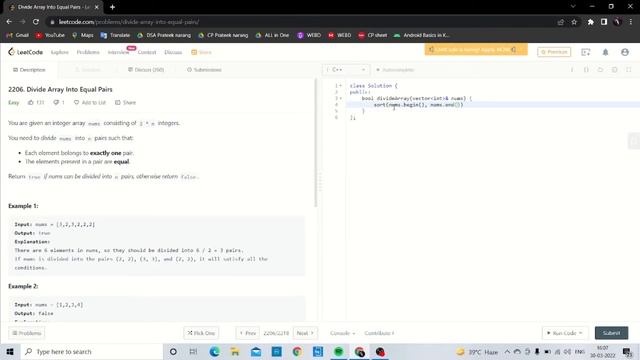The image size is (640, 360).
Task: Reload the page
Action: click(x=36, y=22)
